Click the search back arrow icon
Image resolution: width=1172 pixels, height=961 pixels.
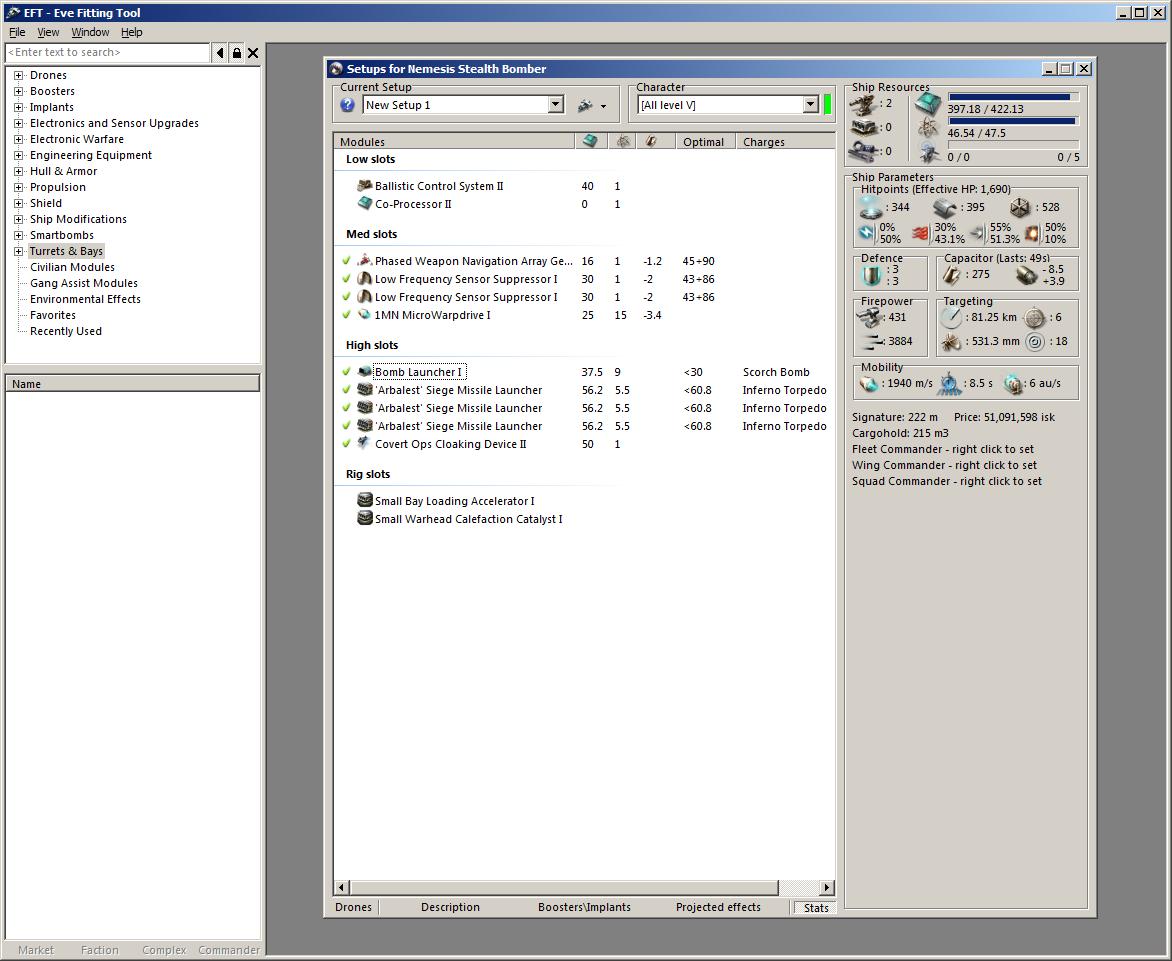pos(220,53)
